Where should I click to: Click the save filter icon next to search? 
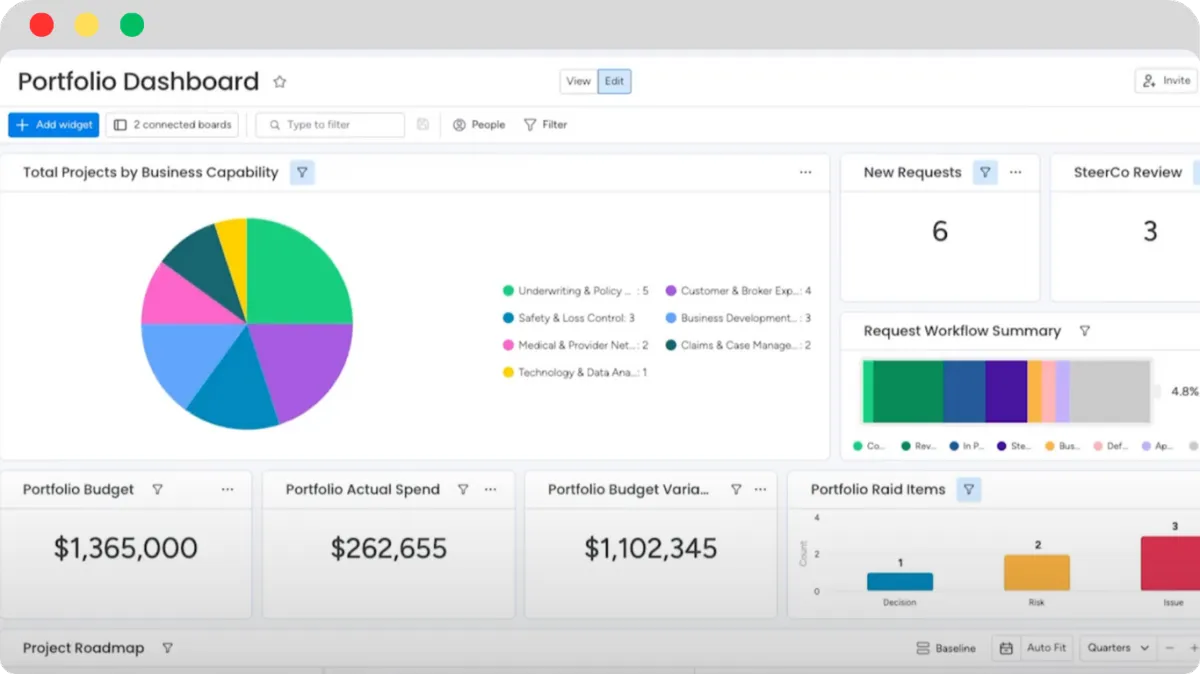(423, 125)
